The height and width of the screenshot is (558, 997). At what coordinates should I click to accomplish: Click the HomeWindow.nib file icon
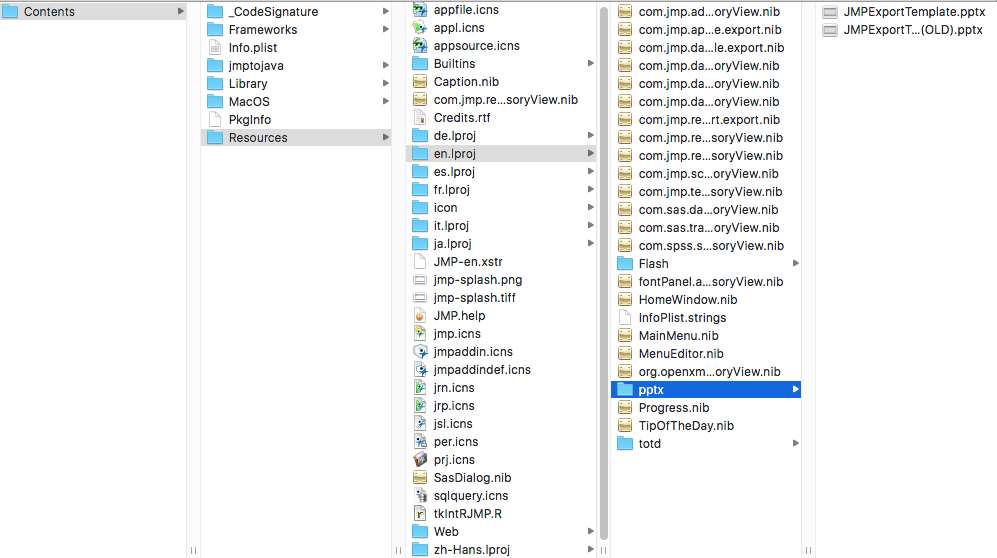[625, 299]
